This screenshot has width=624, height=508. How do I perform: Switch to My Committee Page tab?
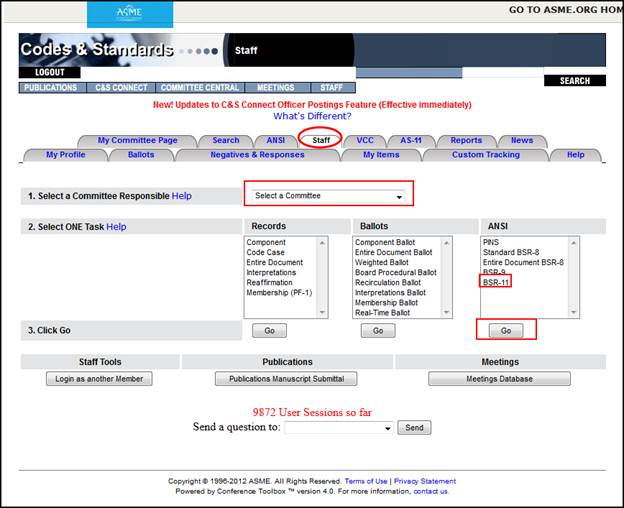(137, 140)
